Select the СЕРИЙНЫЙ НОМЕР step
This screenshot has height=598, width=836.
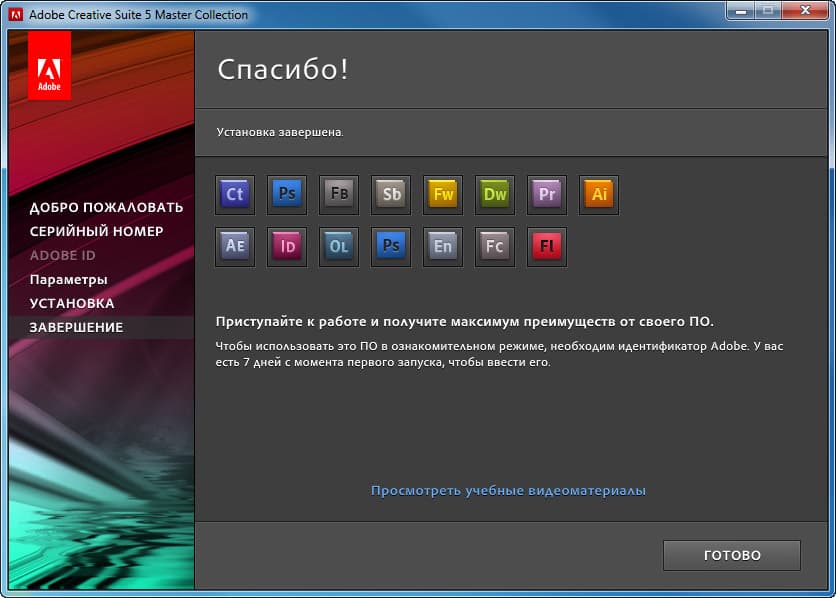[97, 231]
